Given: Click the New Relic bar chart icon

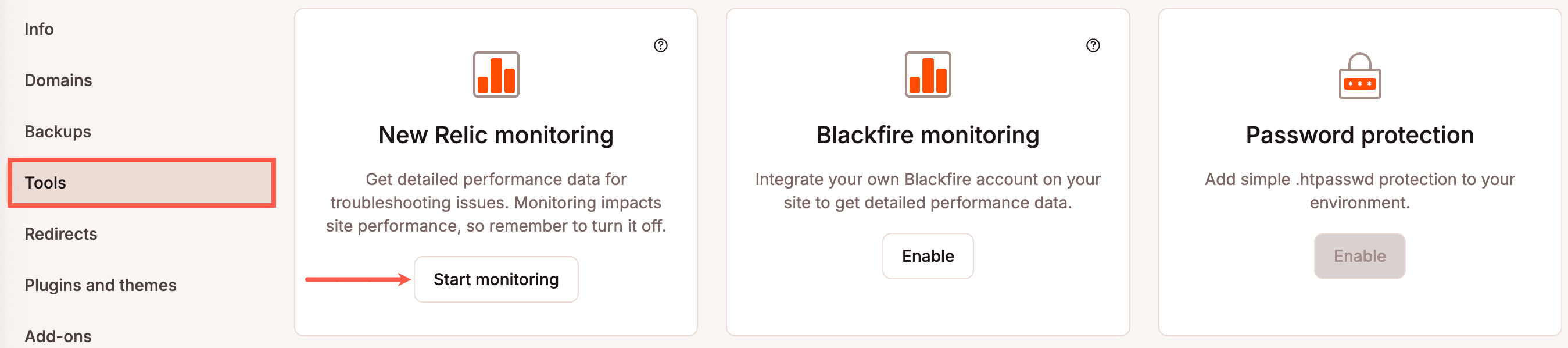Looking at the screenshot, I should (x=496, y=75).
